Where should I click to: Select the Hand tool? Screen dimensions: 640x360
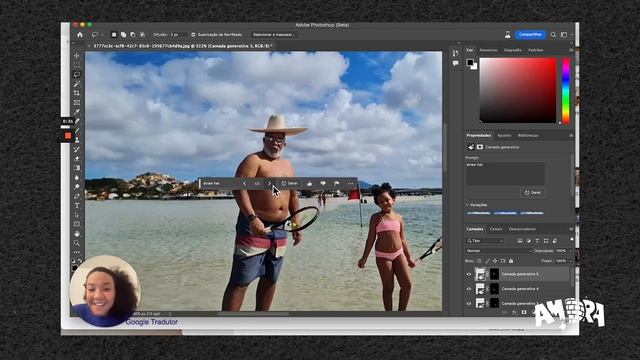point(77,234)
